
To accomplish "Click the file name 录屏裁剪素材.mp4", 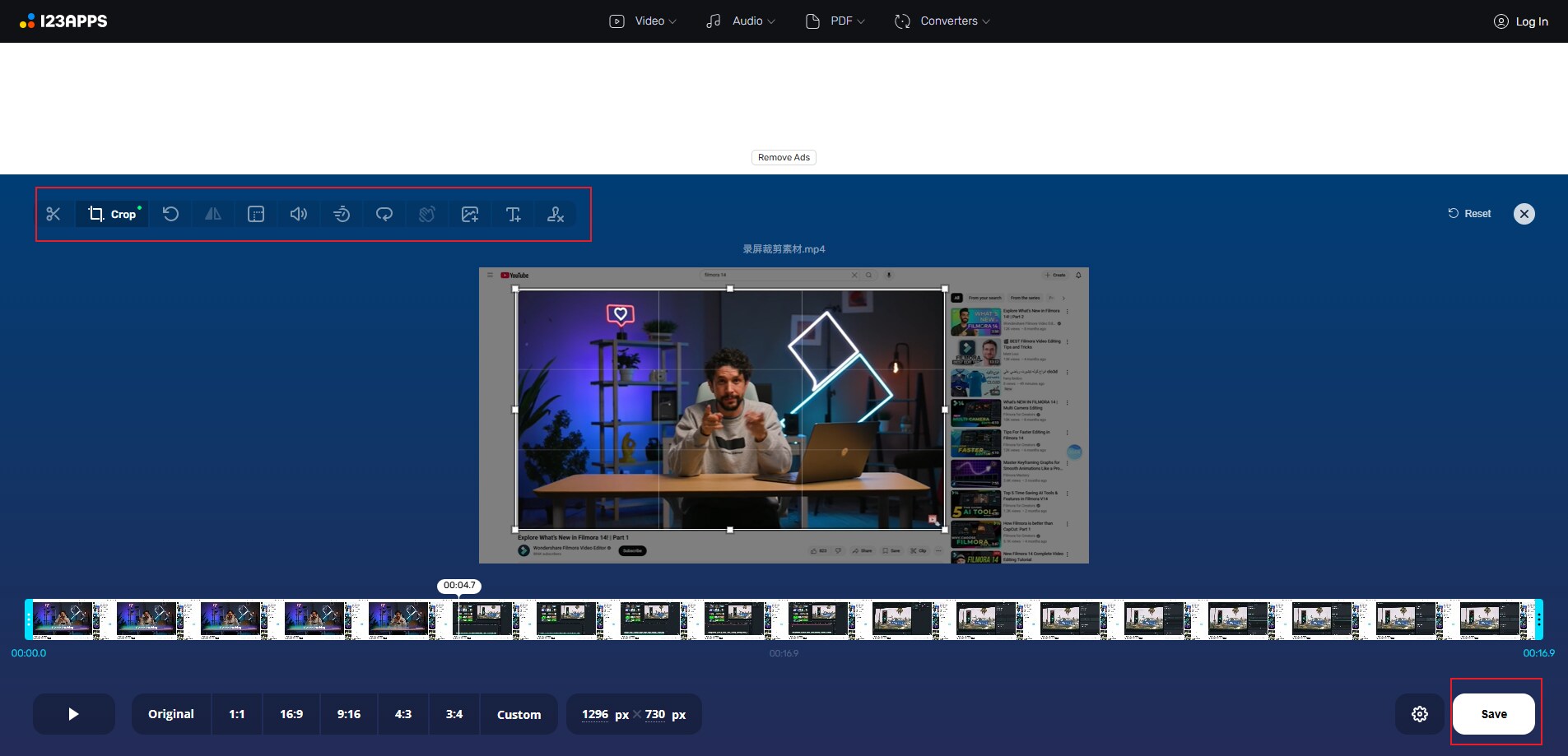I will (x=784, y=249).
